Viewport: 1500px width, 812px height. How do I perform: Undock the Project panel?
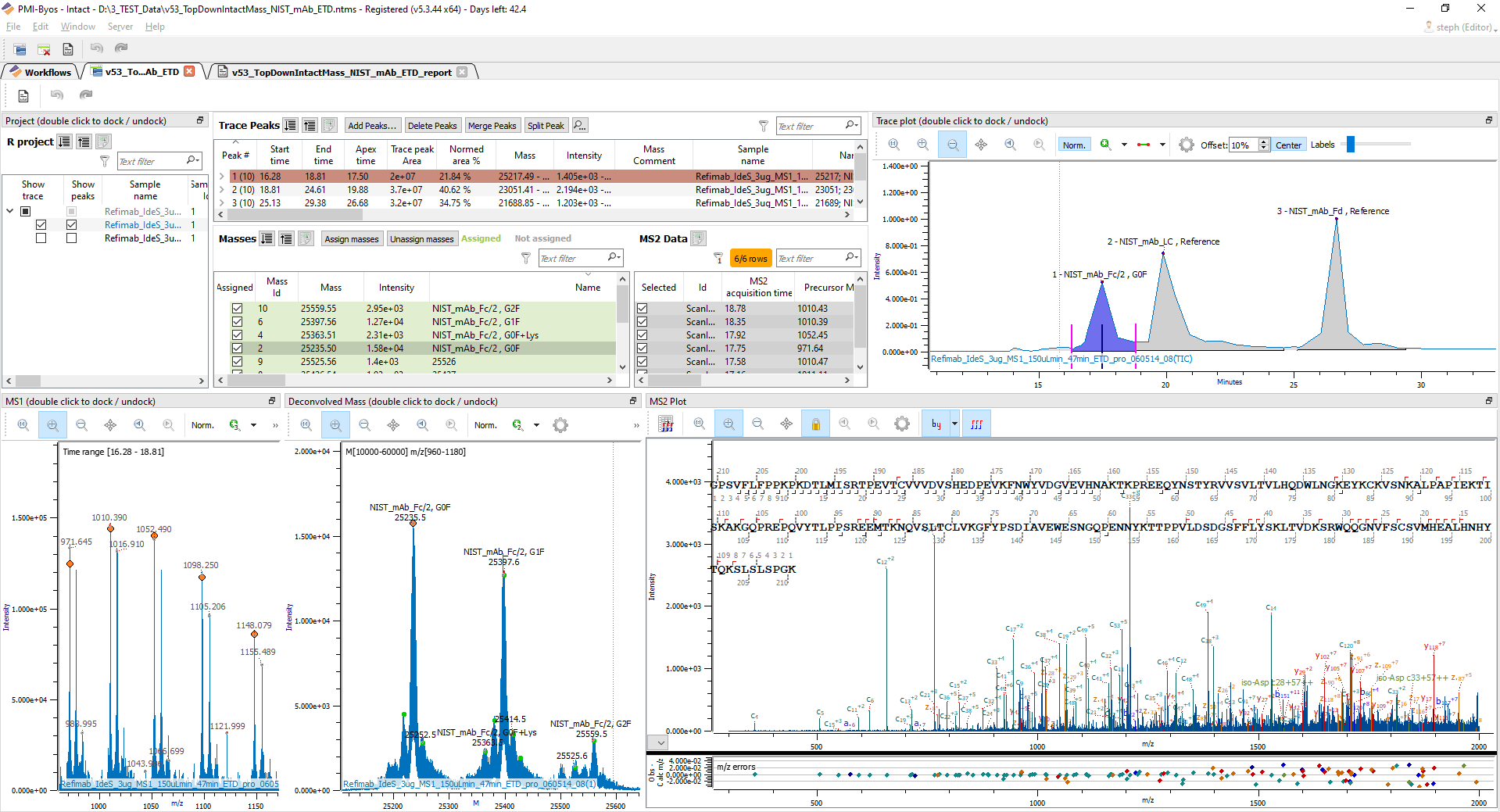[200, 120]
